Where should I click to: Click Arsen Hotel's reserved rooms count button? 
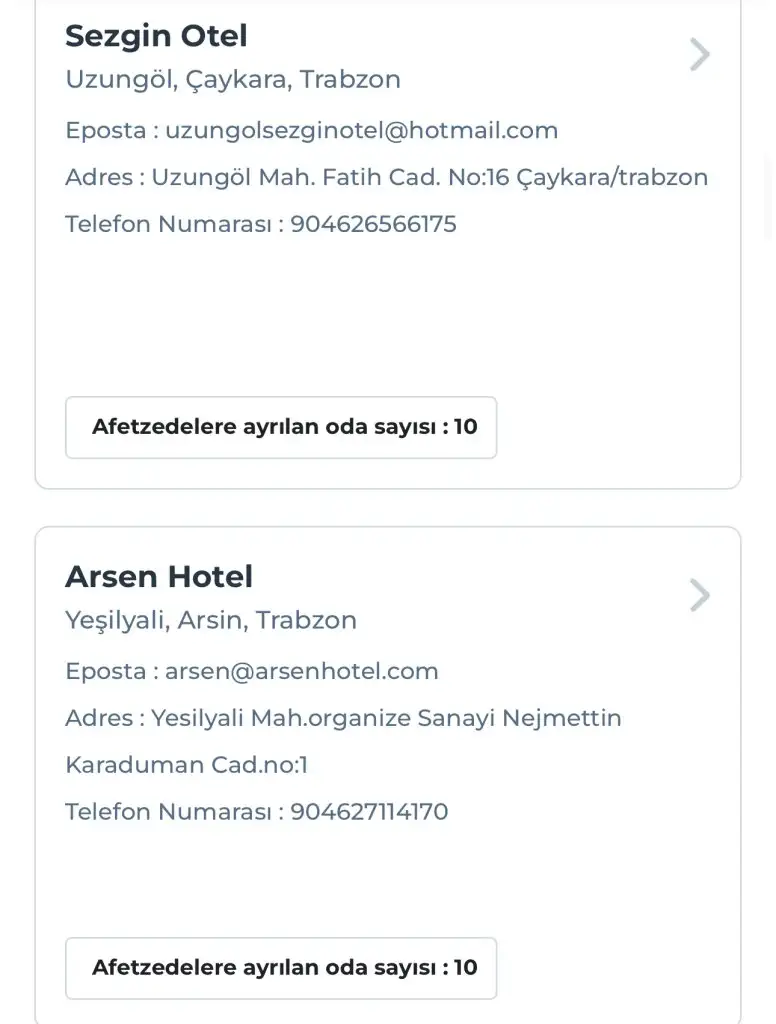pos(281,968)
